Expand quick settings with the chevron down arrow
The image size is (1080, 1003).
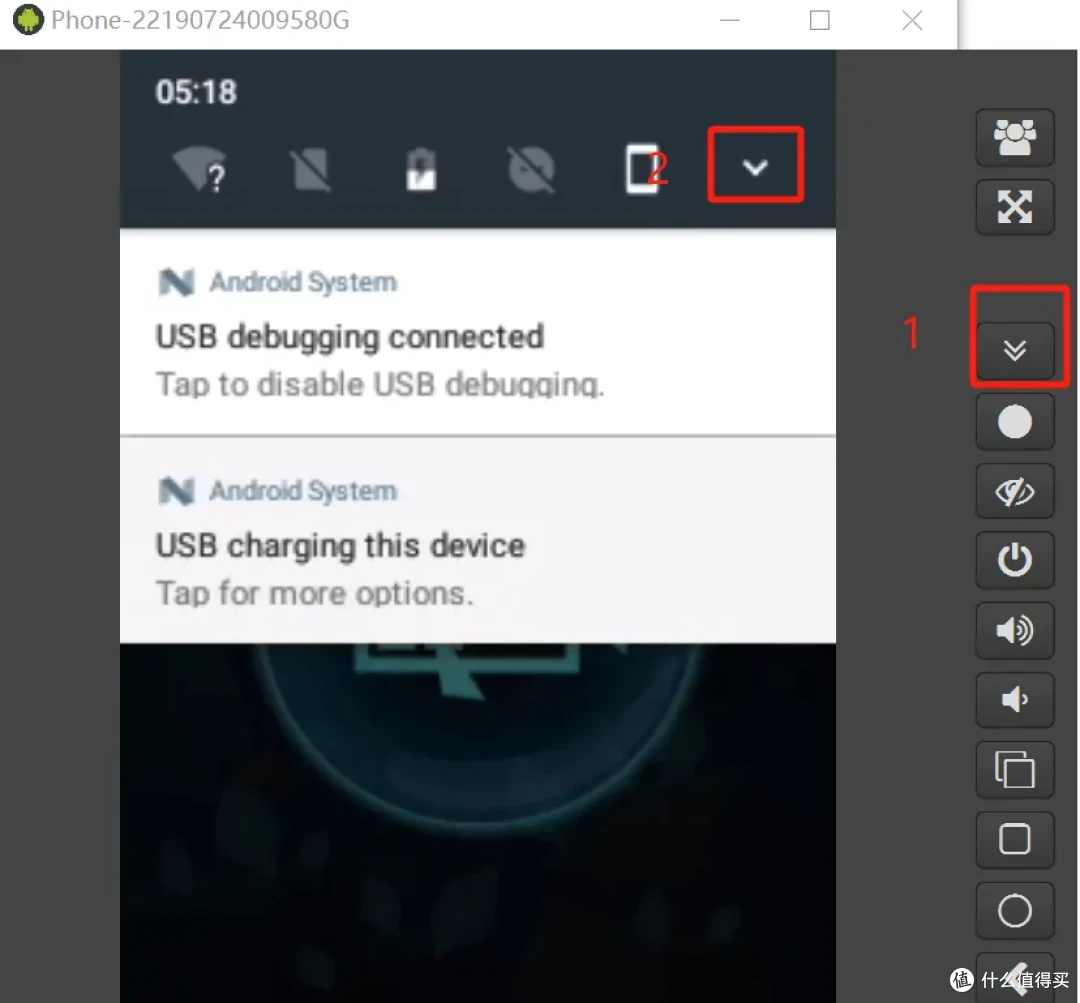point(756,167)
